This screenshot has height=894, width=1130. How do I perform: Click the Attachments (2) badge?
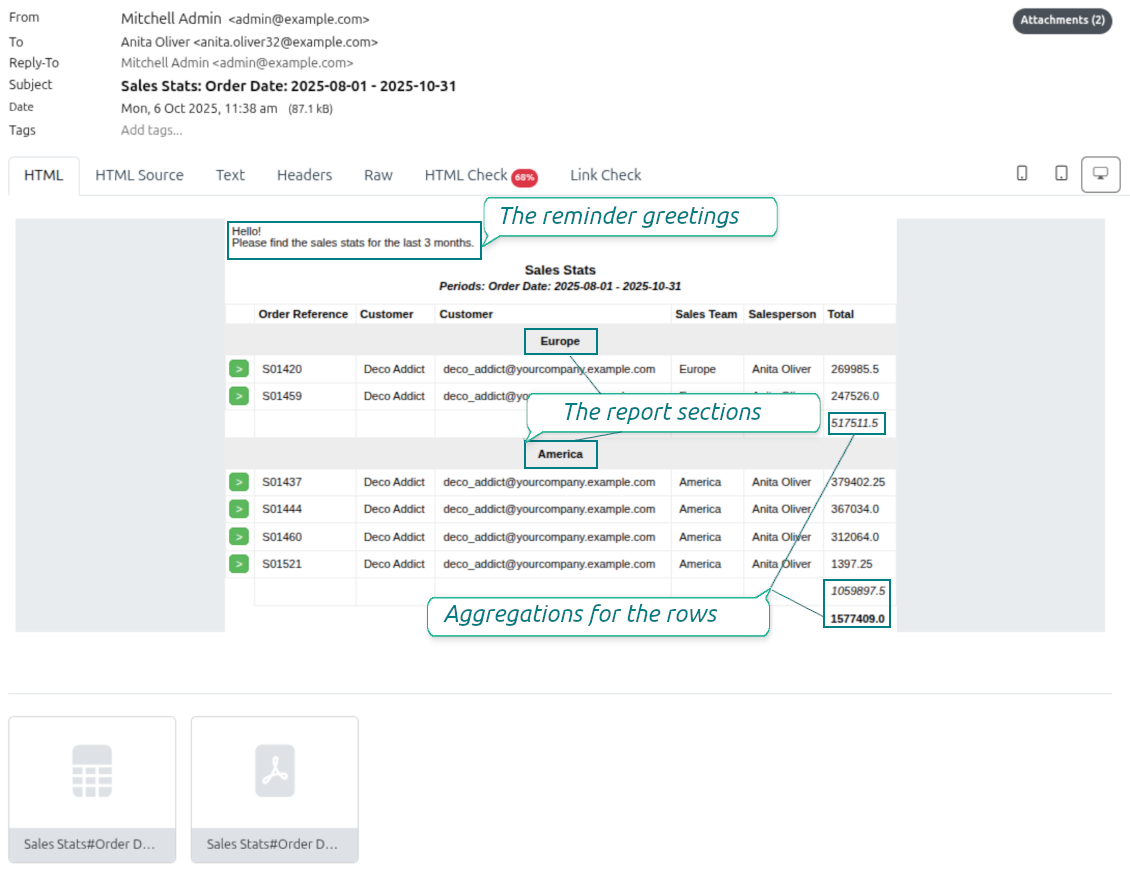(x=1062, y=20)
